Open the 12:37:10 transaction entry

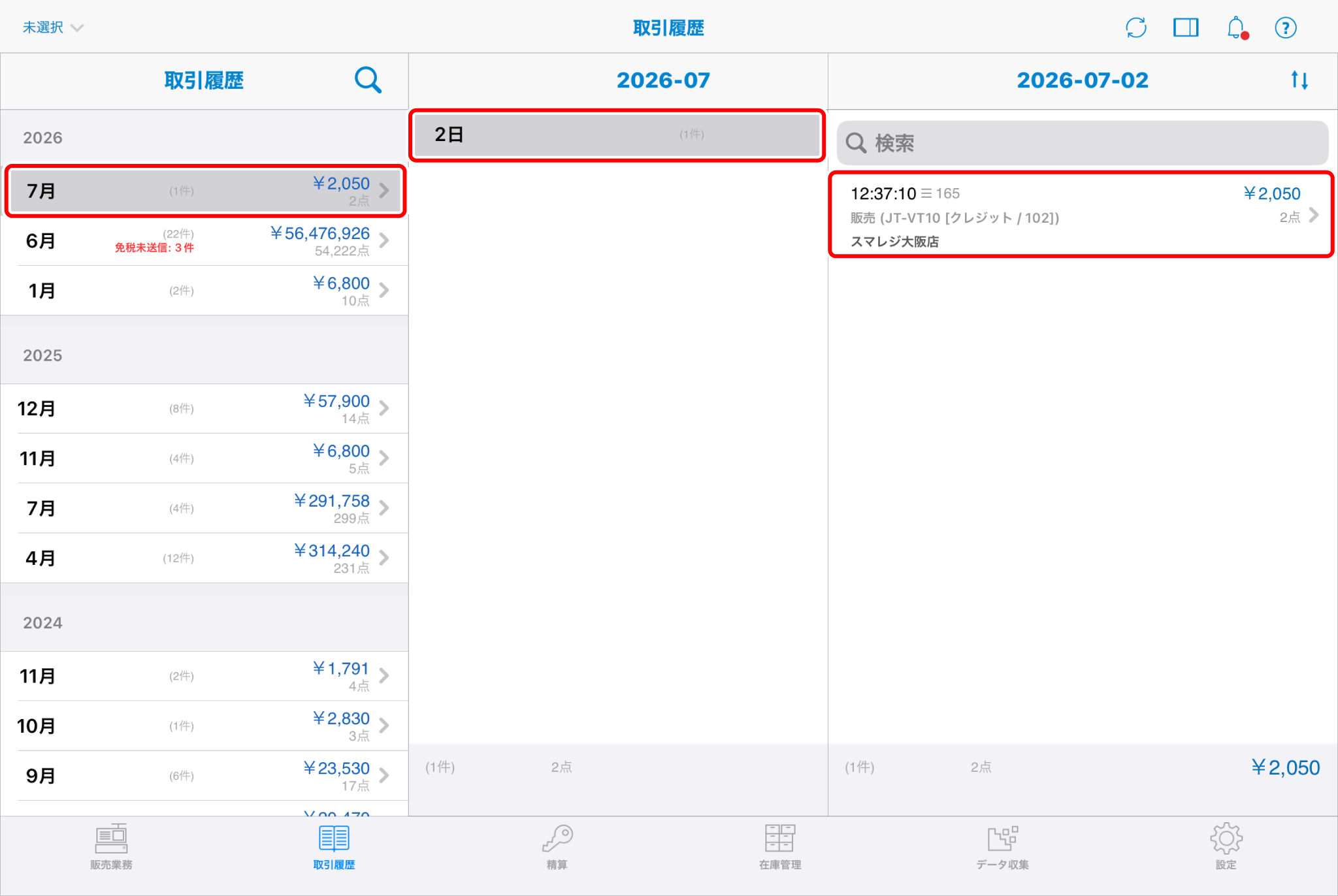[1081, 215]
